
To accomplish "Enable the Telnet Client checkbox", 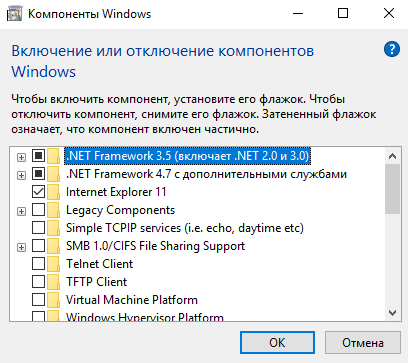I will [x=38, y=264].
